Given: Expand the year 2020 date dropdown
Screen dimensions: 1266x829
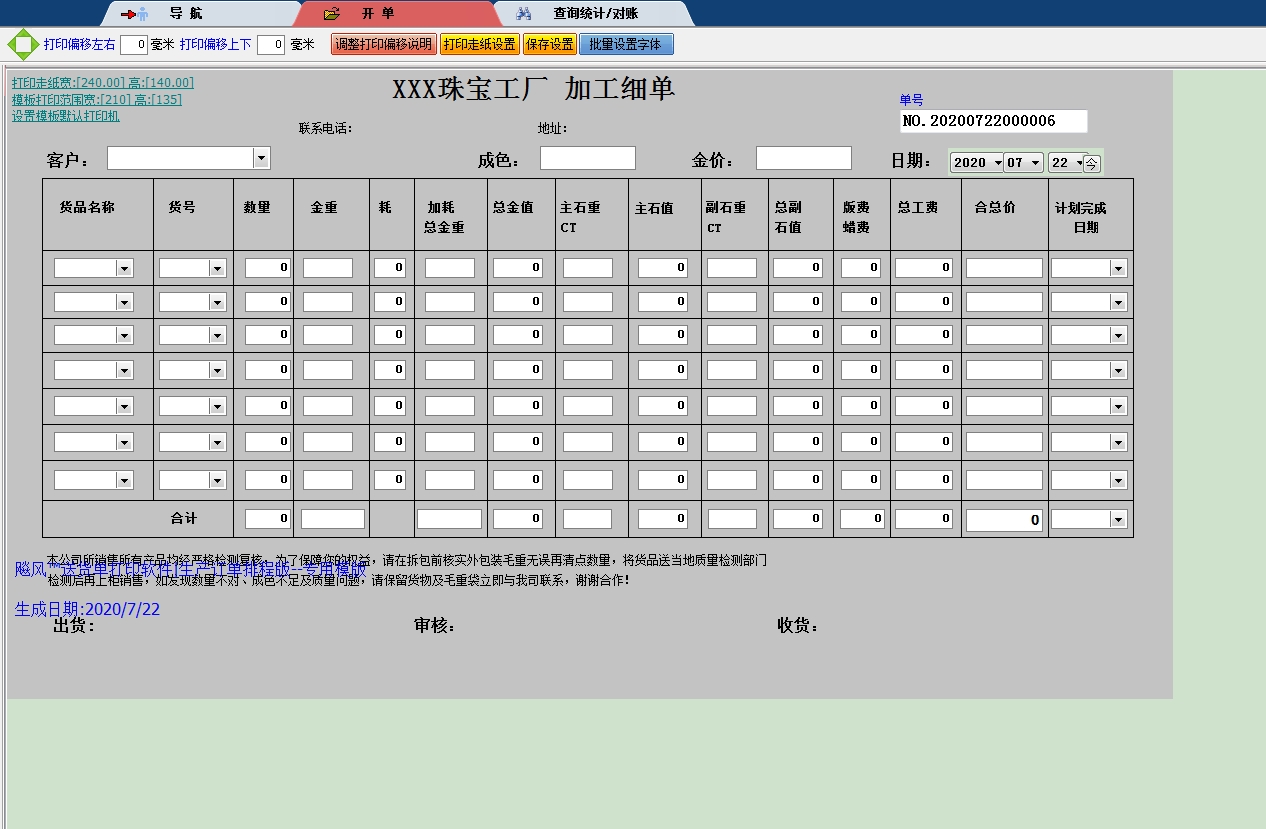Looking at the screenshot, I should pos(998,163).
